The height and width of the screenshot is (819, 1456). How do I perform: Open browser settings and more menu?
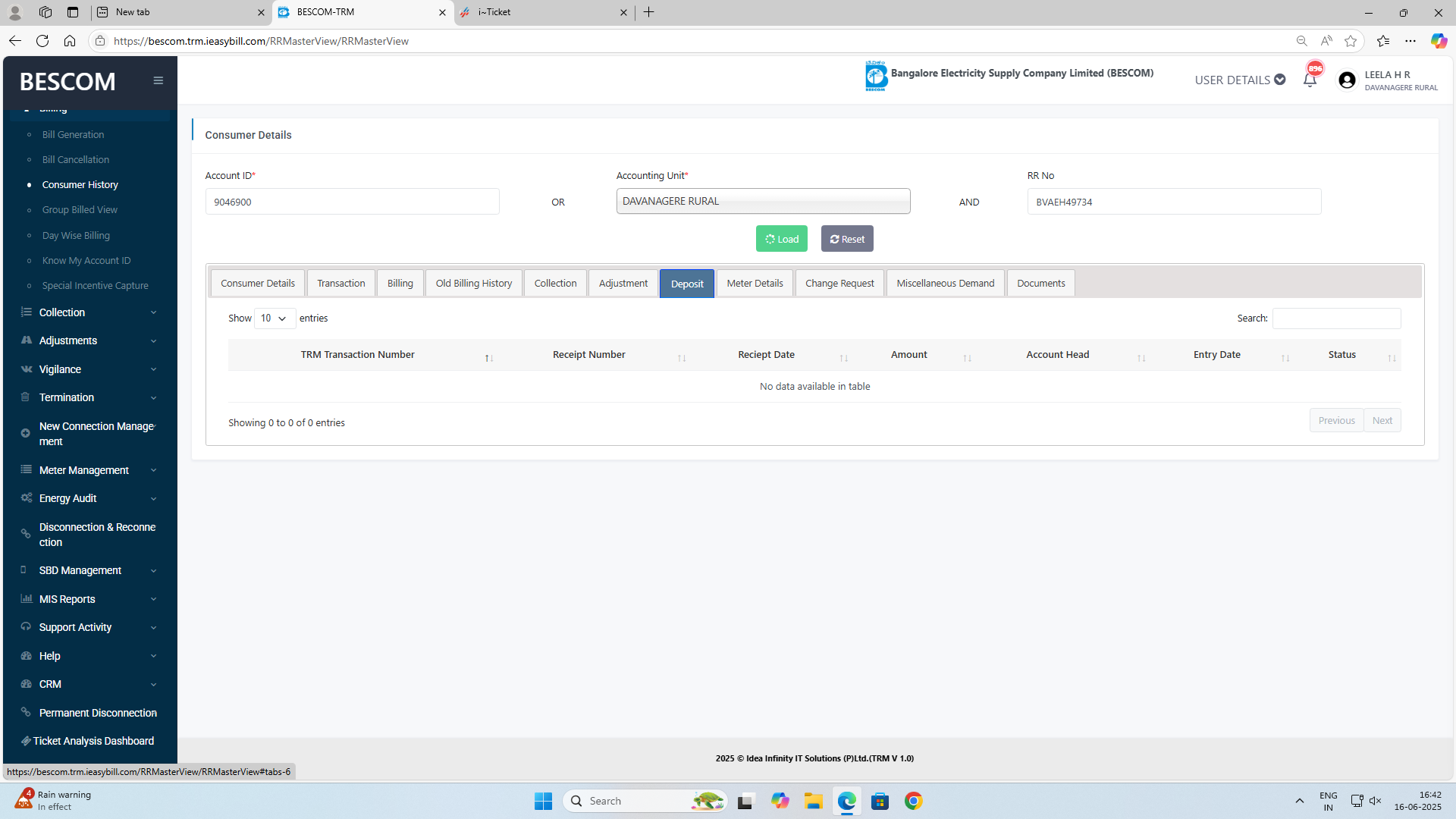click(1410, 41)
